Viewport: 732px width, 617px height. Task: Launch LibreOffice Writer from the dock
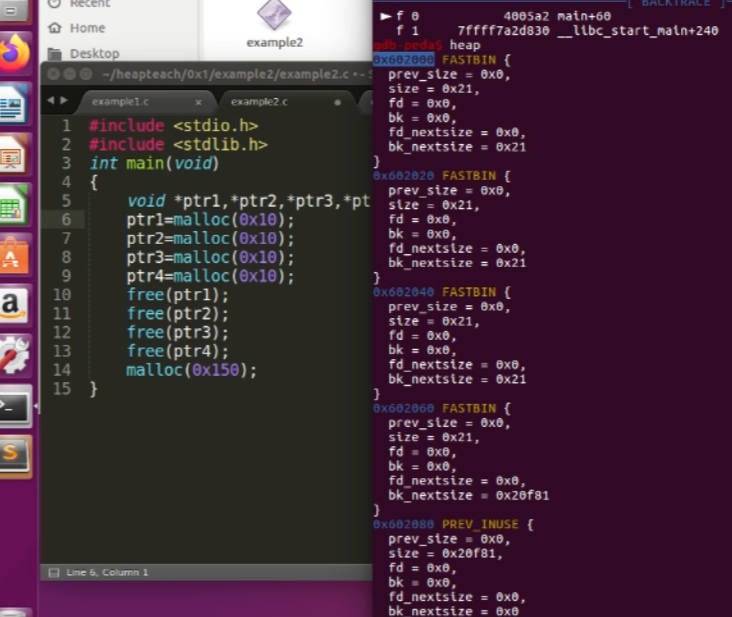(16, 104)
